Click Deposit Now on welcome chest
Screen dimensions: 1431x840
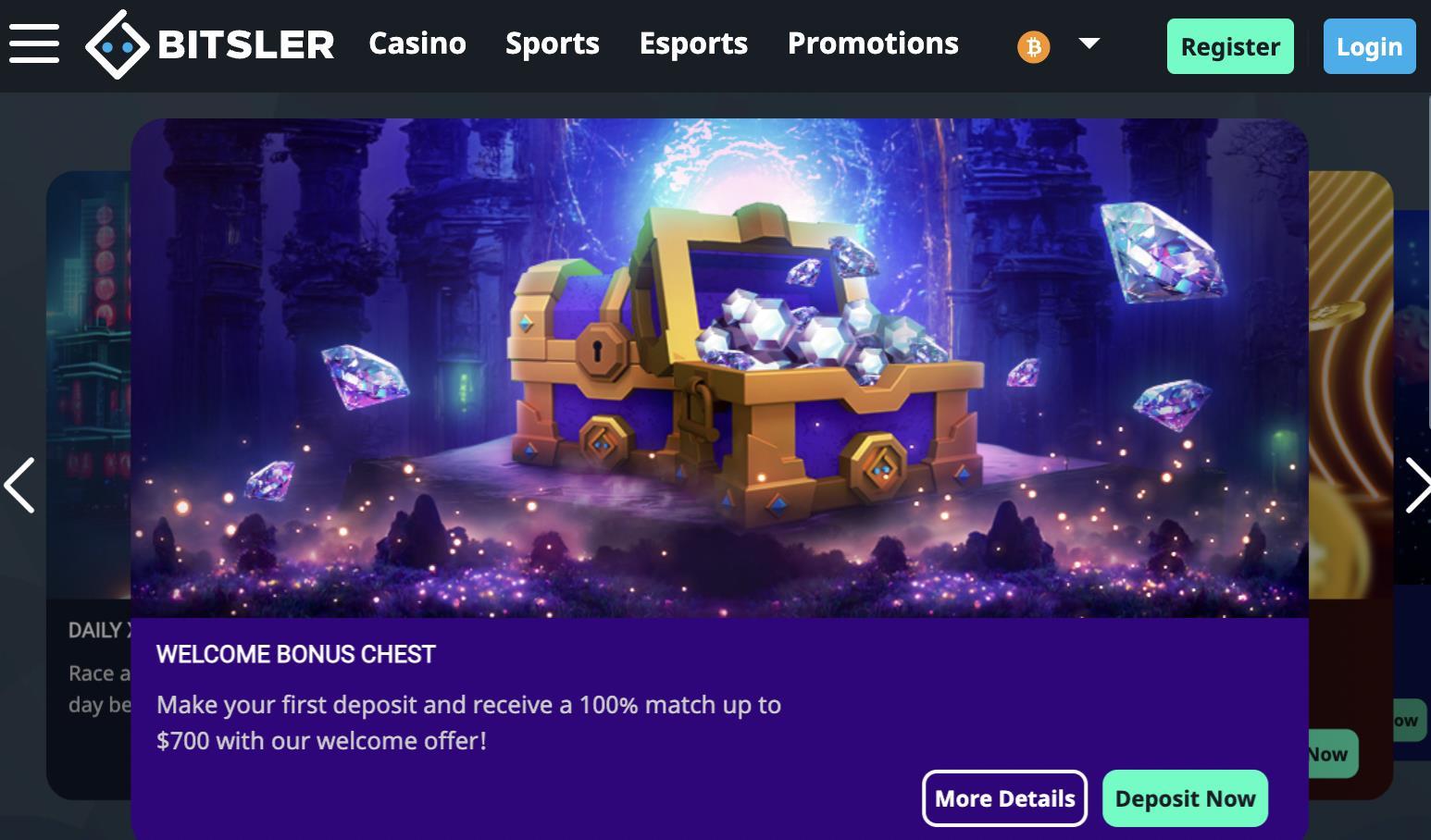pos(1185,798)
